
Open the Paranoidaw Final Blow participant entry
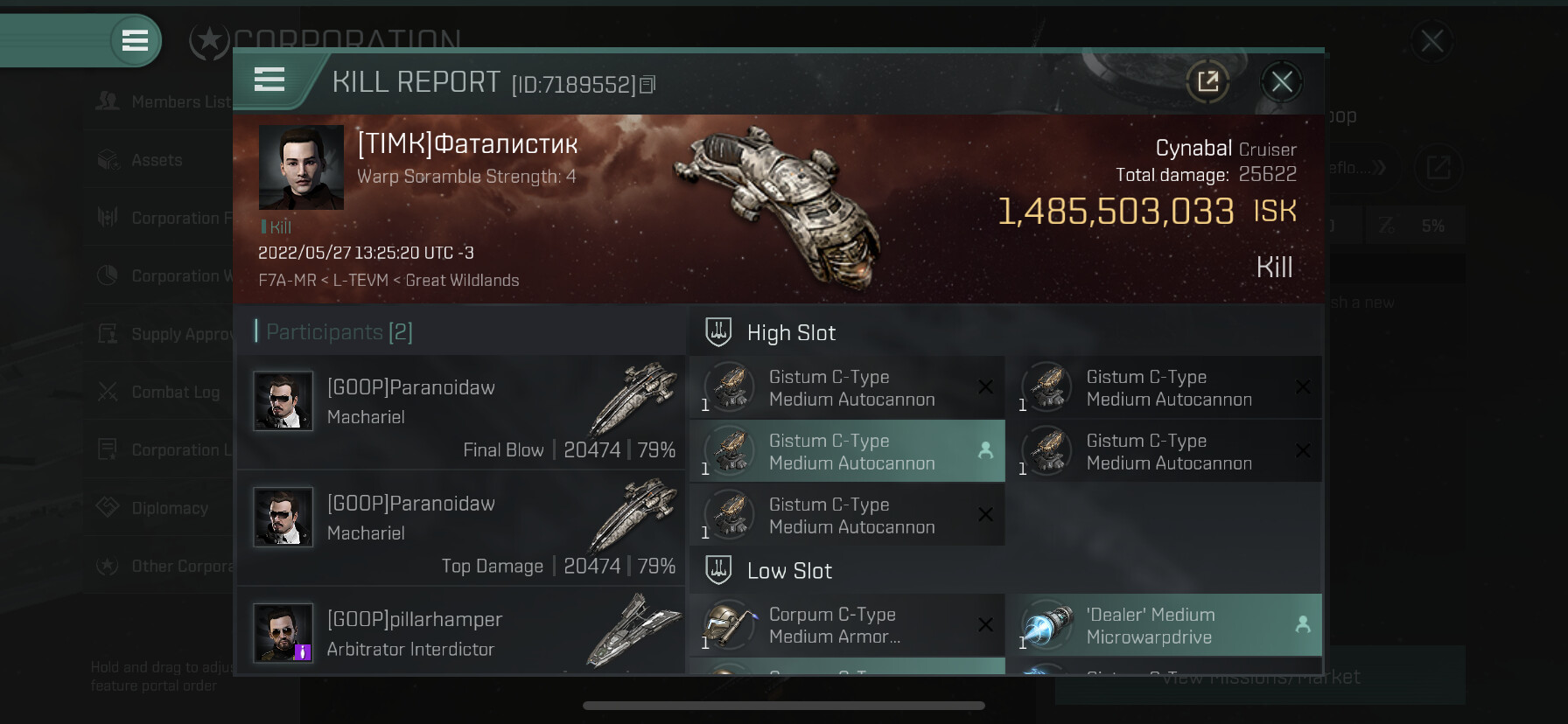click(x=461, y=412)
